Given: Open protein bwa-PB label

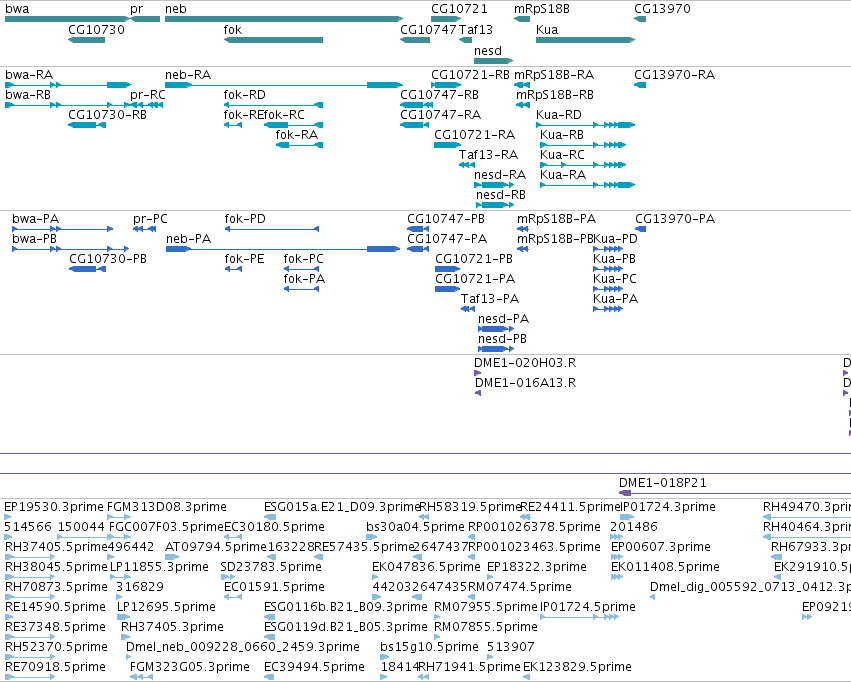Looking at the screenshot, I should coord(34,239).
